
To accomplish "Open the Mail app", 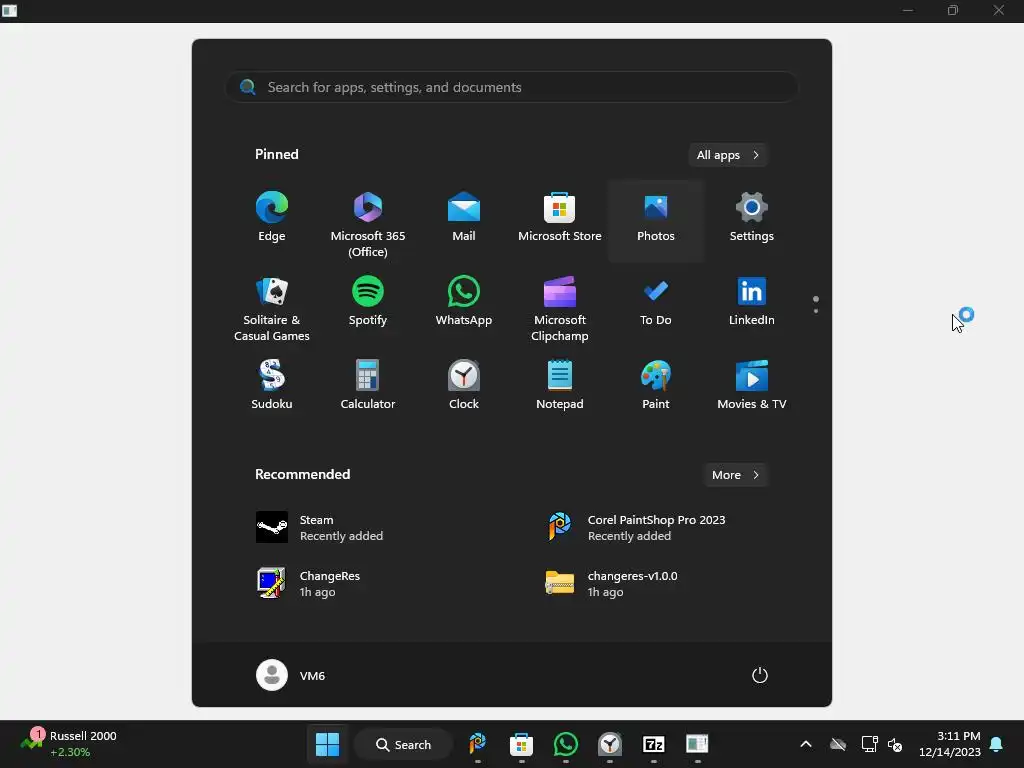I will pos(464,218).
